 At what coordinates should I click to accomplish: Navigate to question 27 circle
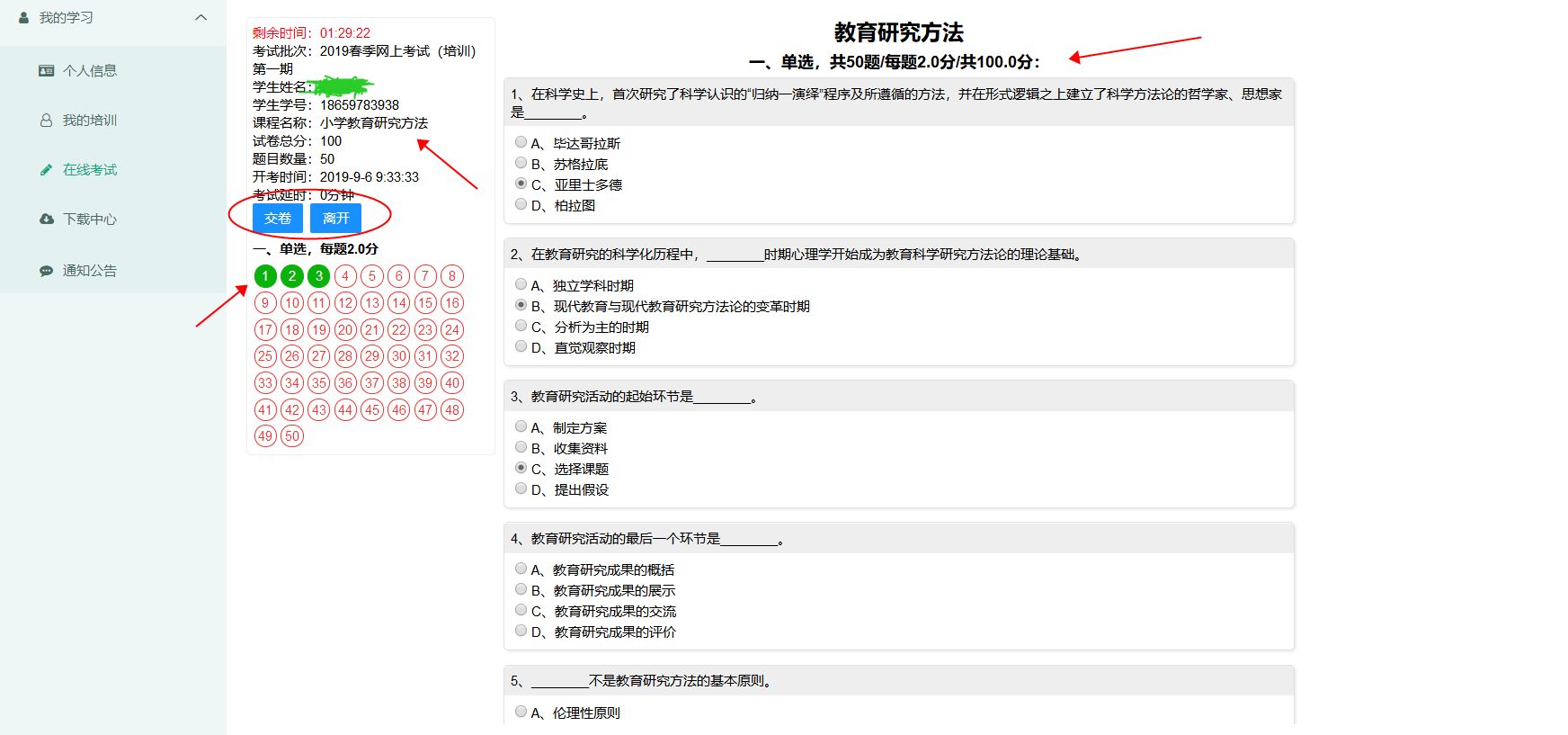click(318, 356)
